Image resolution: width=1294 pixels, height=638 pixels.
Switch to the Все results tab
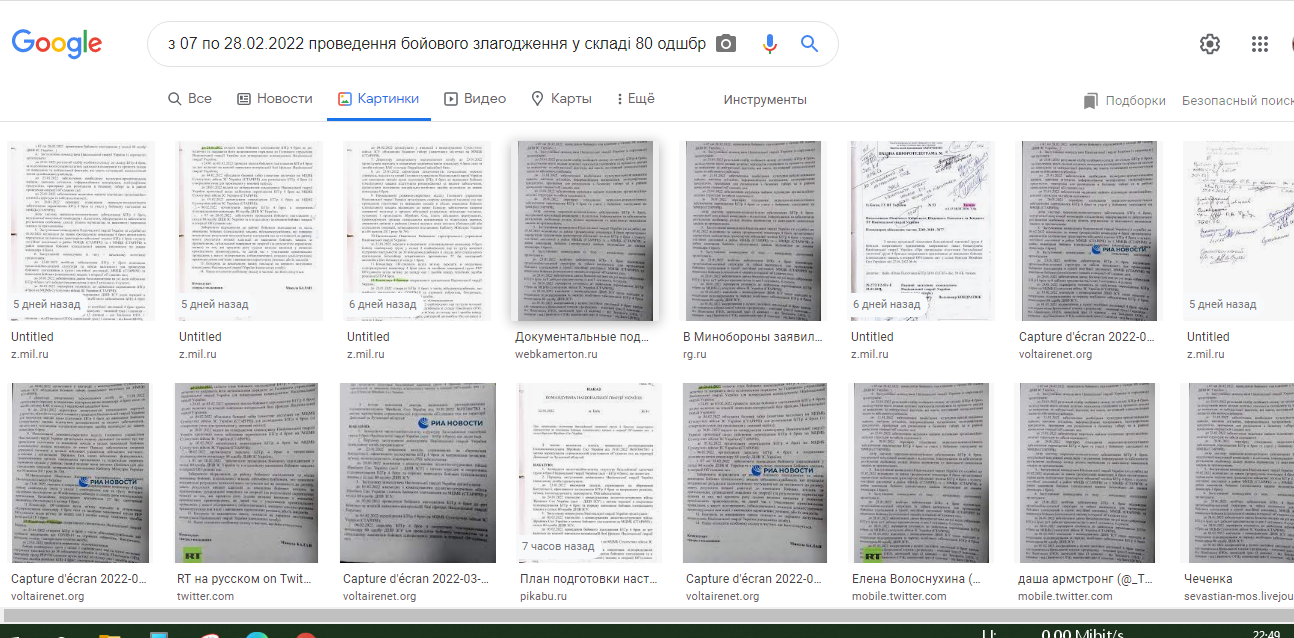(190, 99)
